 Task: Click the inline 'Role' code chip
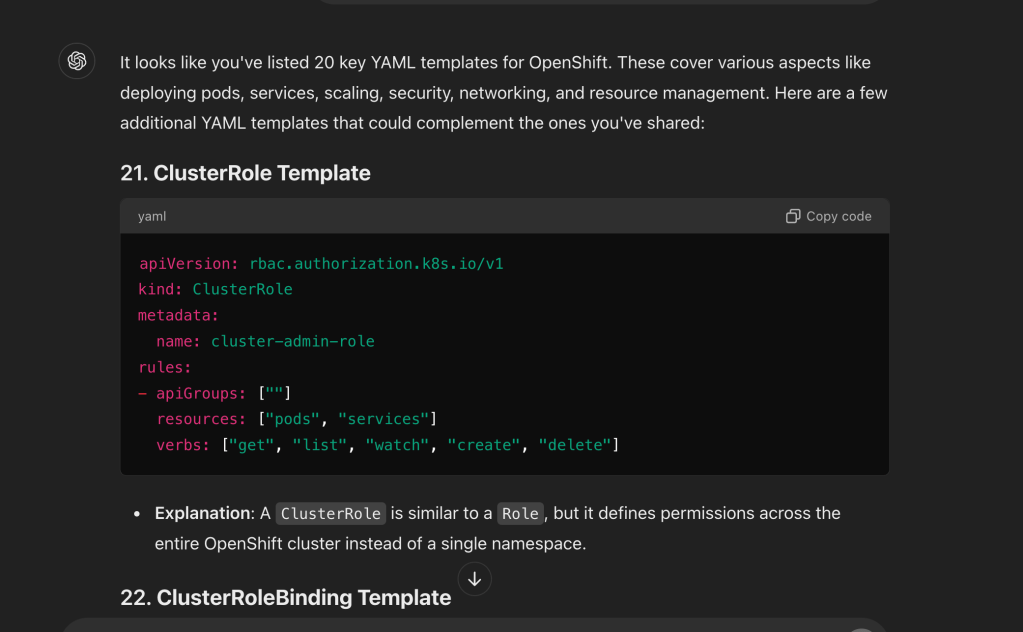520,514
